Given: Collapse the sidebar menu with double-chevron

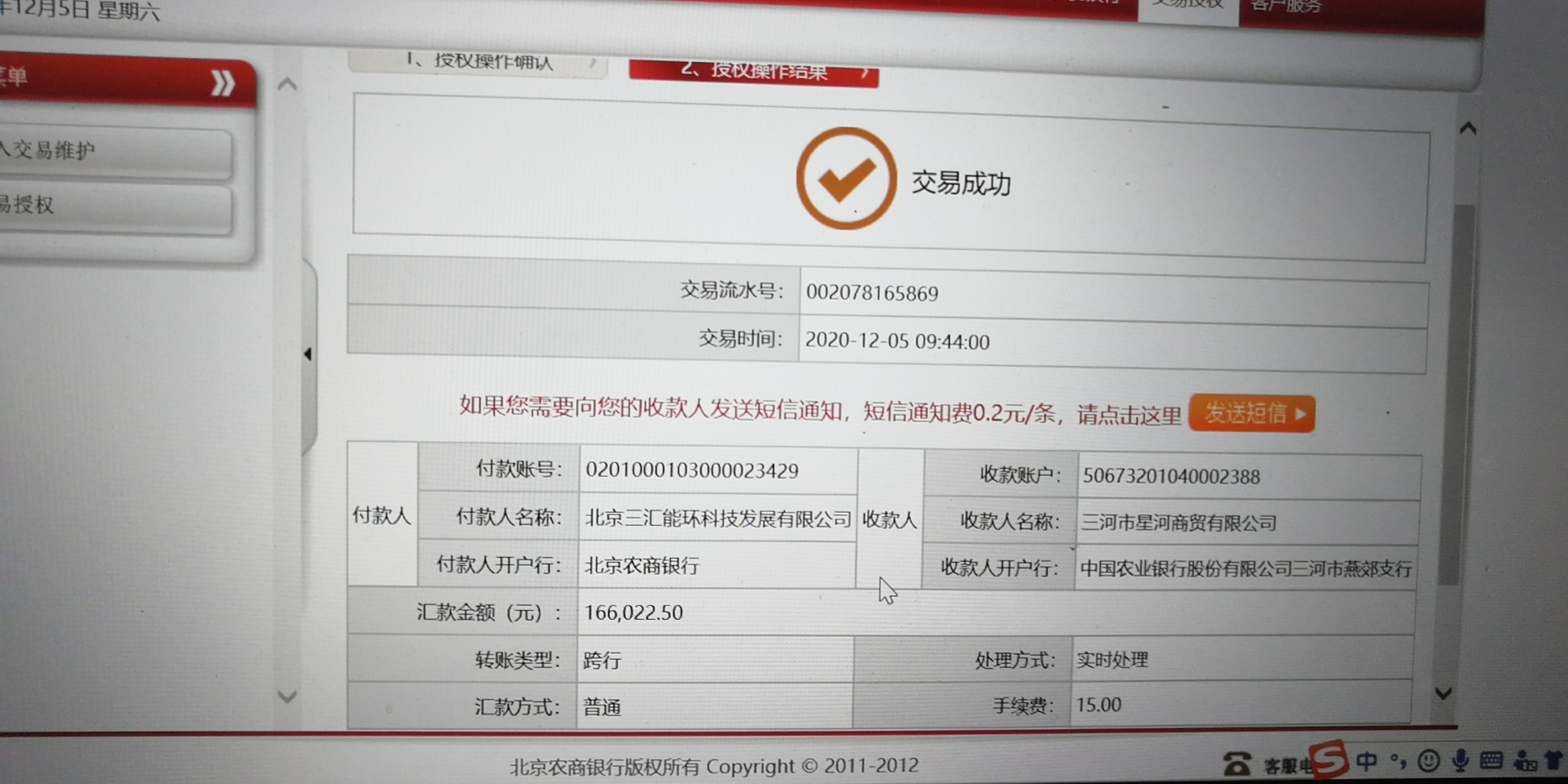Looking at the screenshot, I should pyautogui.click(x=222, y=82).
